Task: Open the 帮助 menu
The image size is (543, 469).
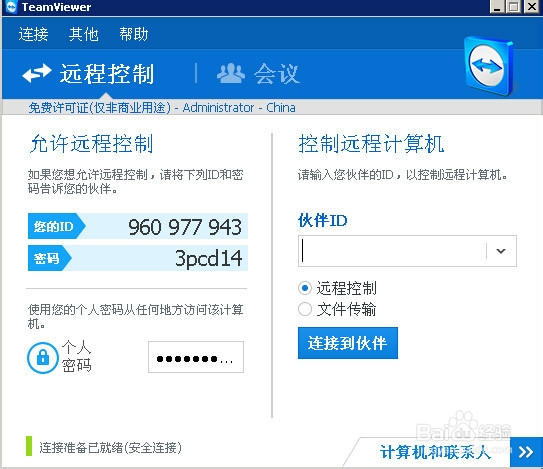Action: tap(134, 34)
